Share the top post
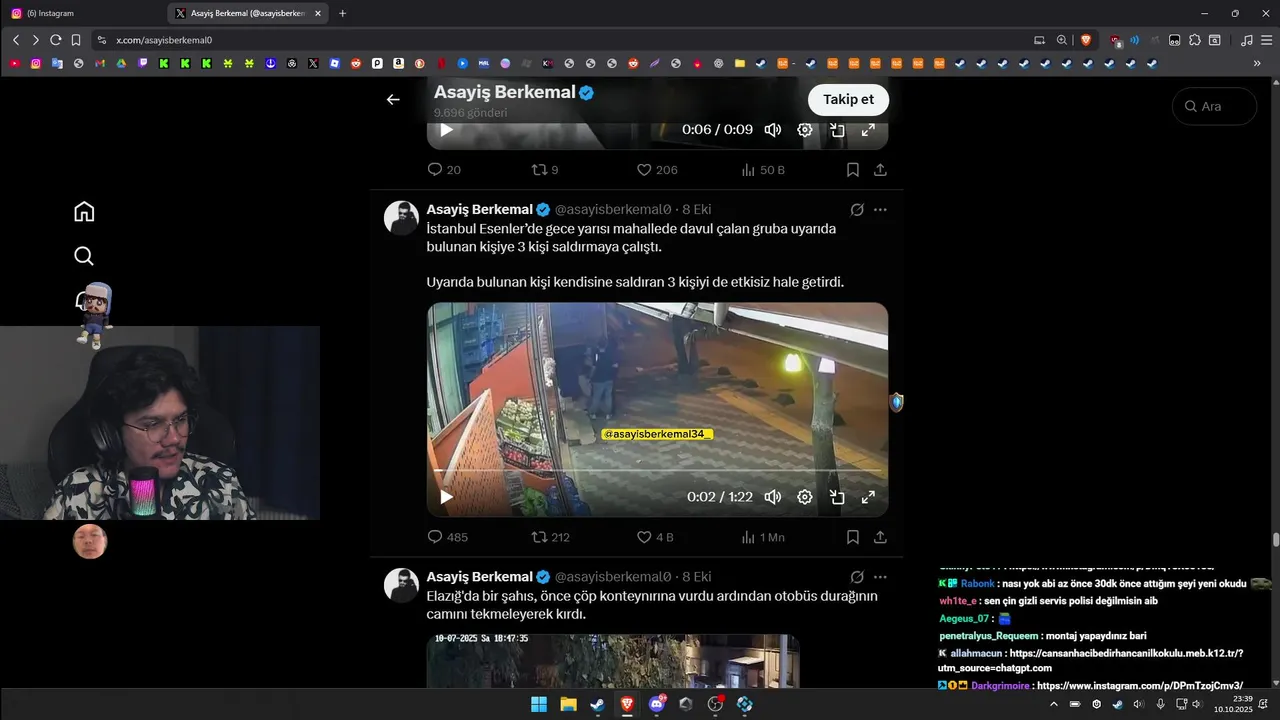Image resolution: width=1280 pixels, height=720 pixels. (x=880, y=170)
